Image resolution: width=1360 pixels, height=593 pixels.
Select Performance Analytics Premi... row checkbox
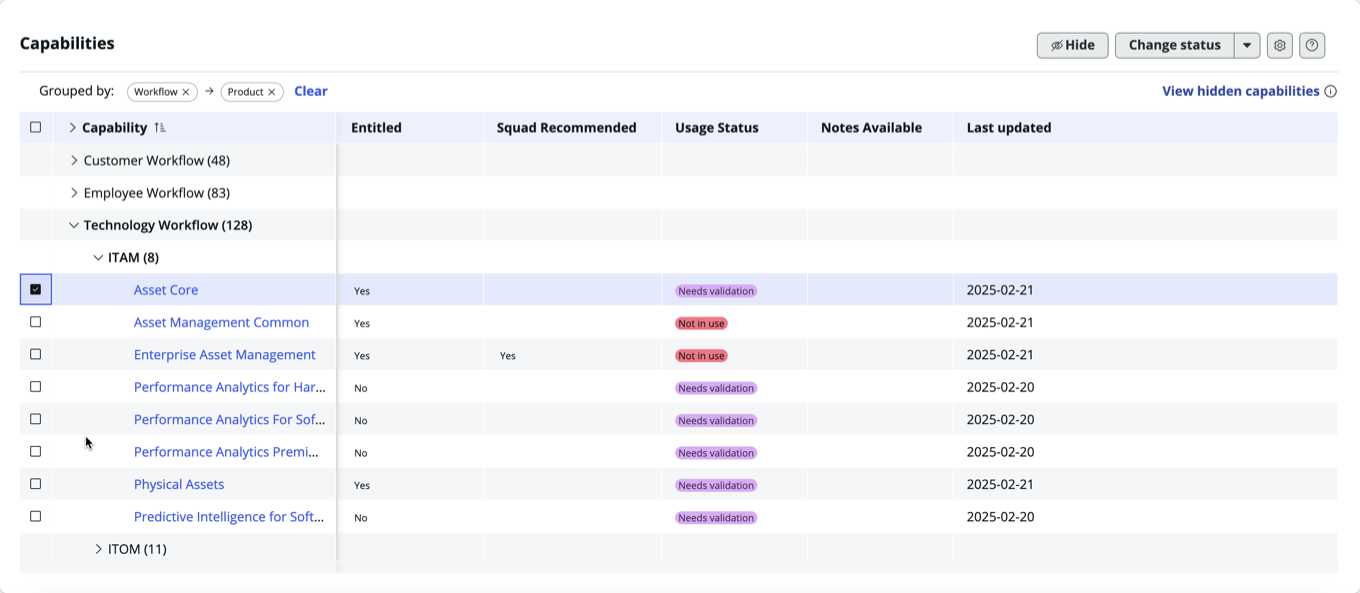point(36,451)
